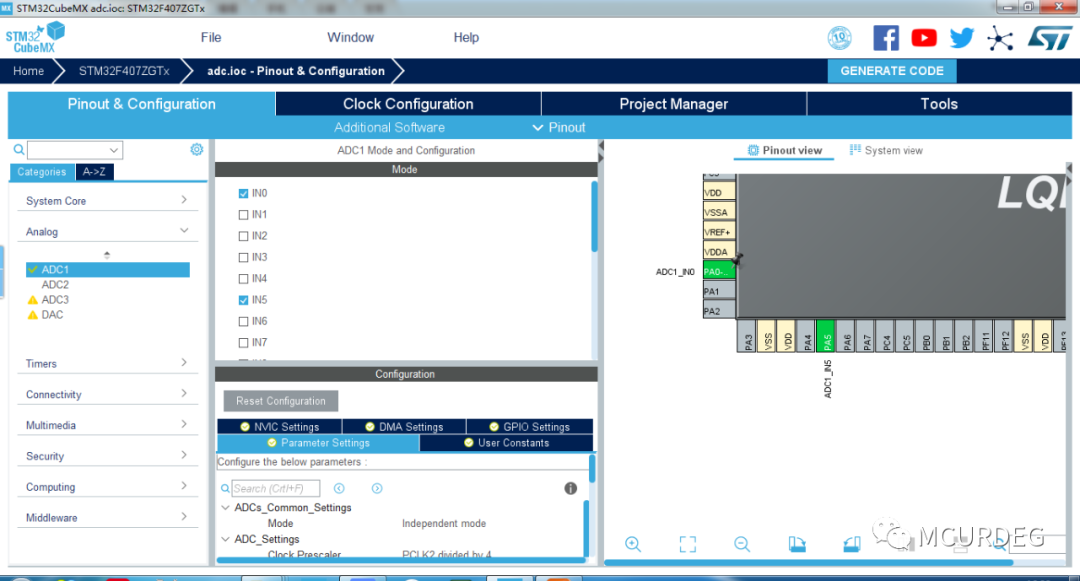The width and height of the screenshot is (1080, 581).
Task: Open the categories settings gear icon
Action: pyautogui.click(x=196, y=149)
